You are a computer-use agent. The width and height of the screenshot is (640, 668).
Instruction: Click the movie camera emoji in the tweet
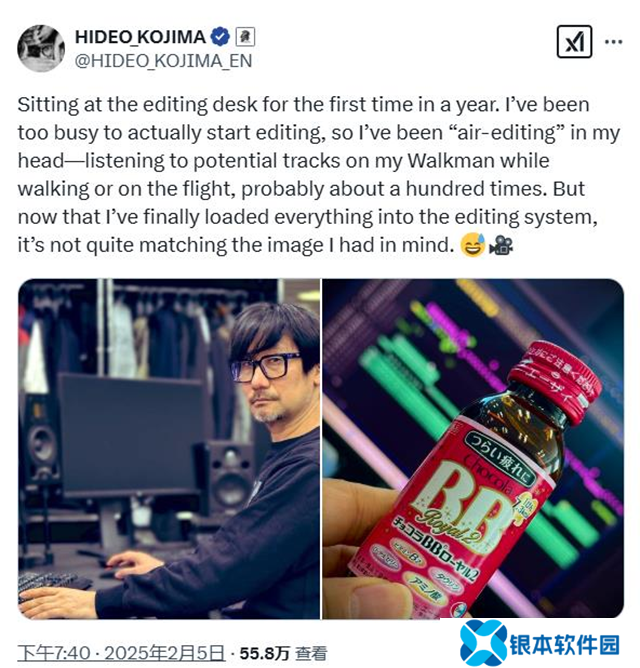coord(501,245)
